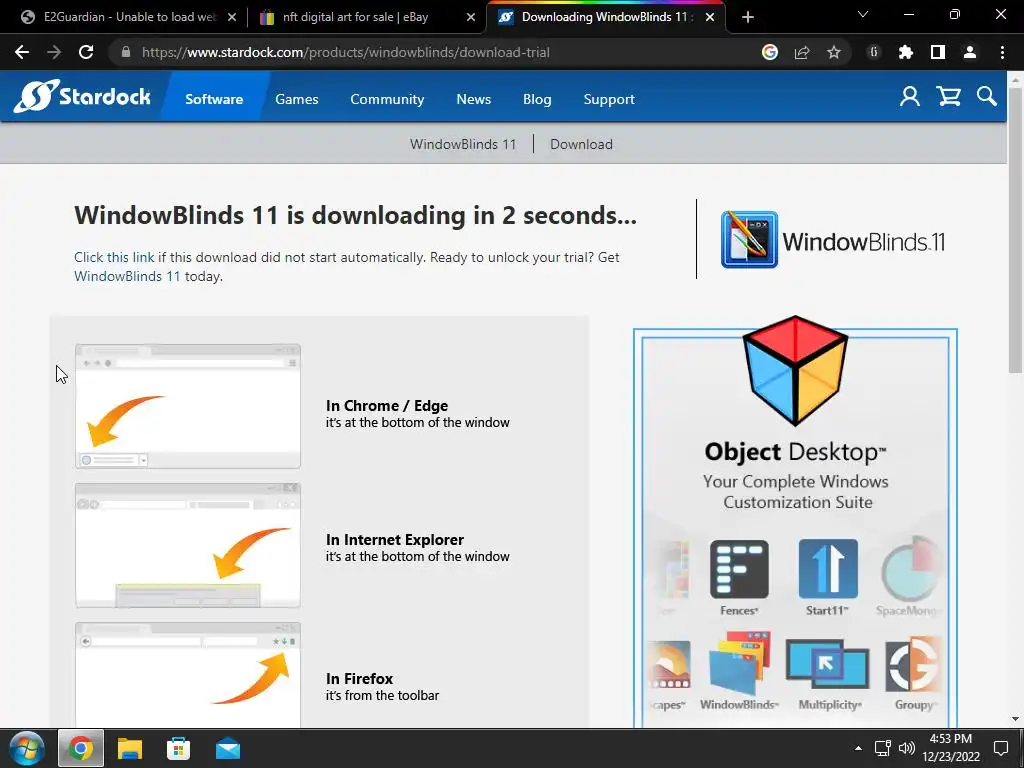
Task: Toggle the Chrome side panel icon
Action: 938,52
